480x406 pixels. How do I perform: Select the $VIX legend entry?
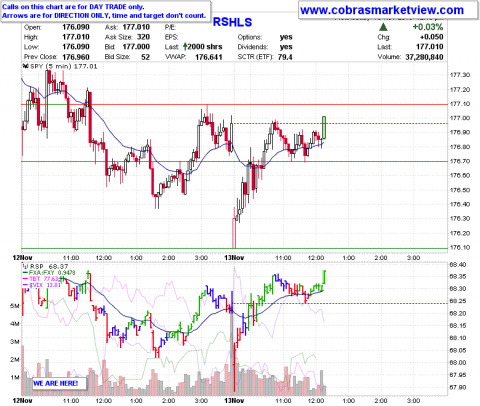[x=42, y=285]
